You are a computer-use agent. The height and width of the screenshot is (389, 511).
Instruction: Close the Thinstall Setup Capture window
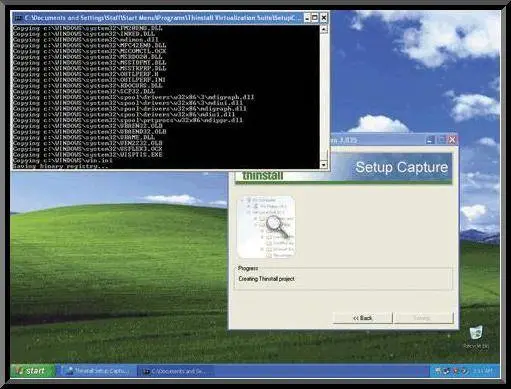pos(452,140)
